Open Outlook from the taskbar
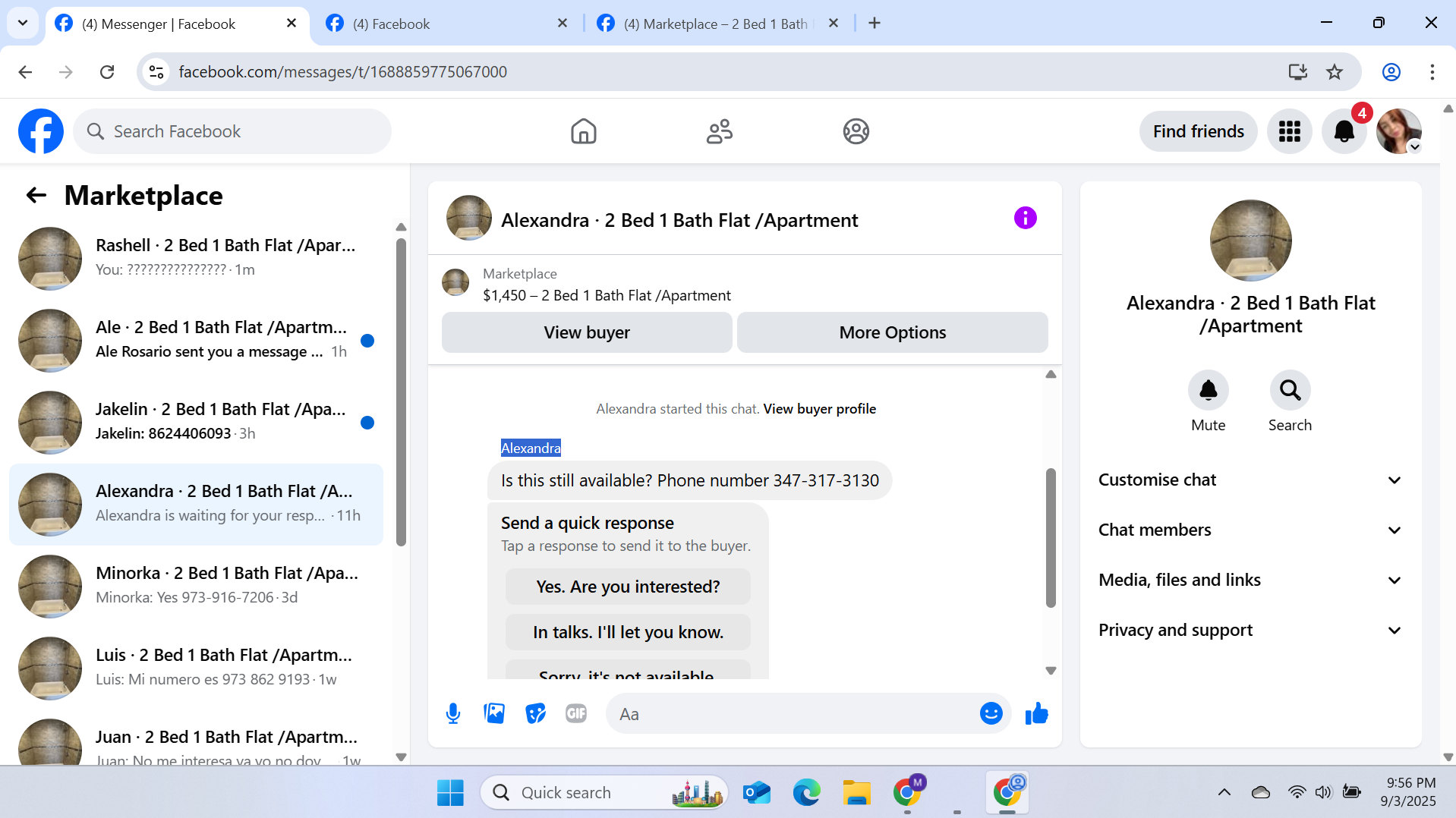This screenshot has width=1456, height=818. (x=756, y=792)
